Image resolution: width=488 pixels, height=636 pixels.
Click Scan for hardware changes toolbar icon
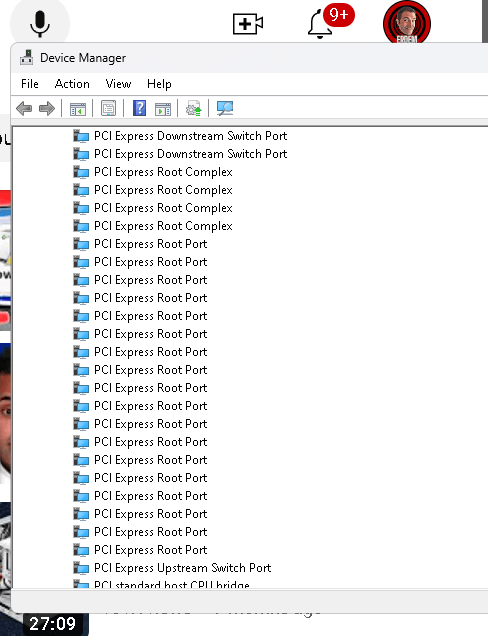coord(225,108)
